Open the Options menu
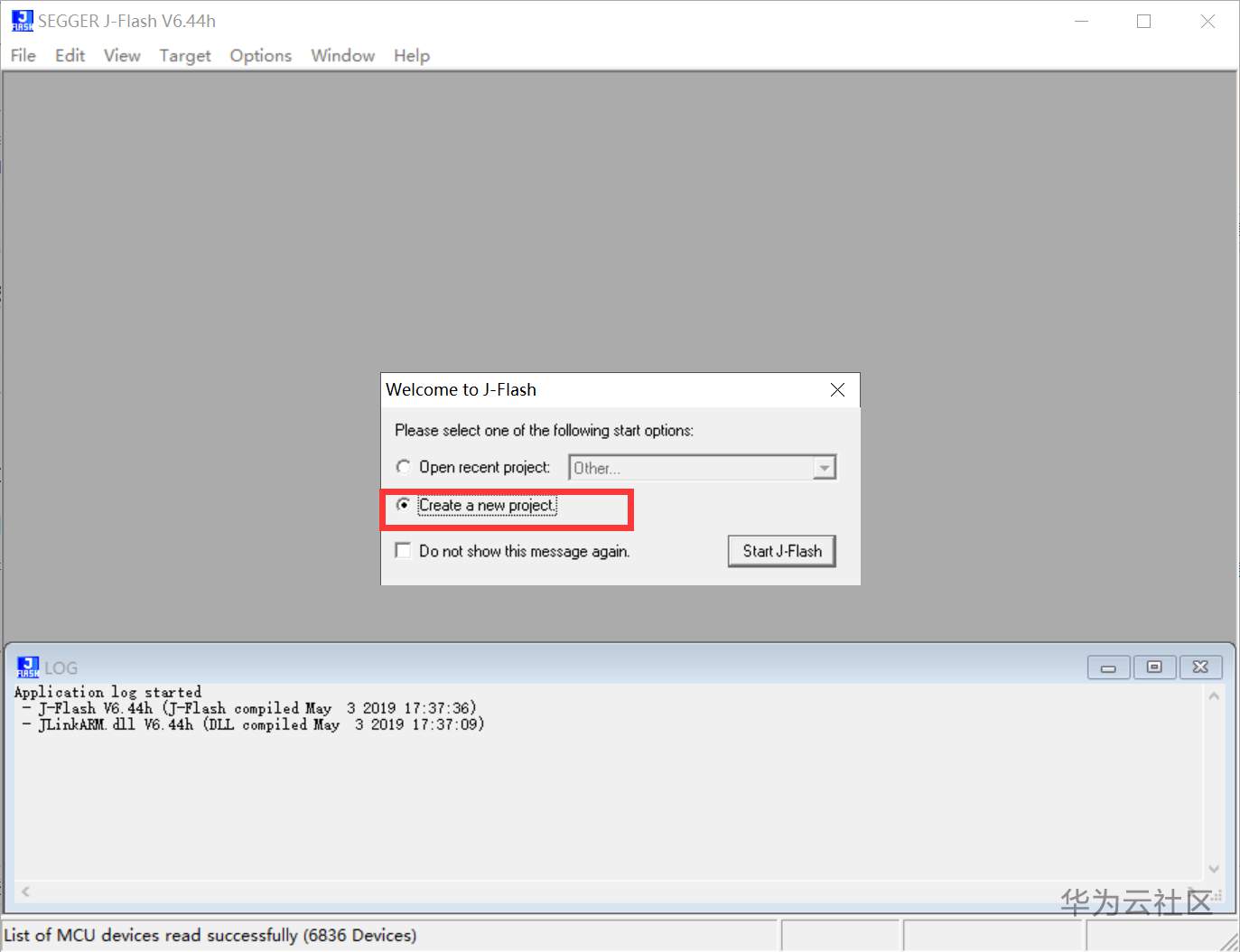The height and width of the screenshot is (952, 1240). [261, 55]
